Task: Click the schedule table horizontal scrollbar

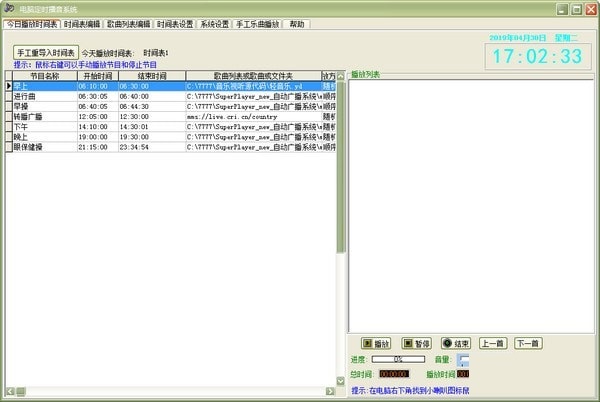Action: (170, 391)
